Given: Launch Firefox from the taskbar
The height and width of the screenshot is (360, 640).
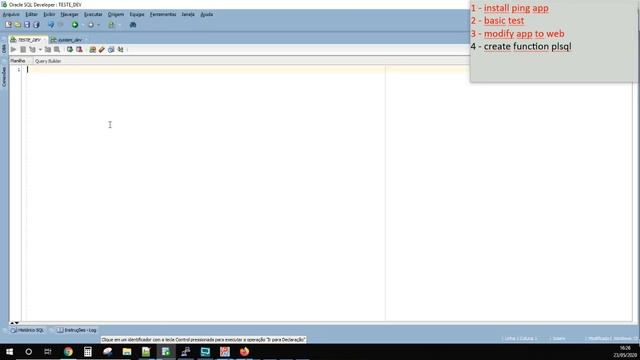Looking at the screenshot, I should pos(244,351).
